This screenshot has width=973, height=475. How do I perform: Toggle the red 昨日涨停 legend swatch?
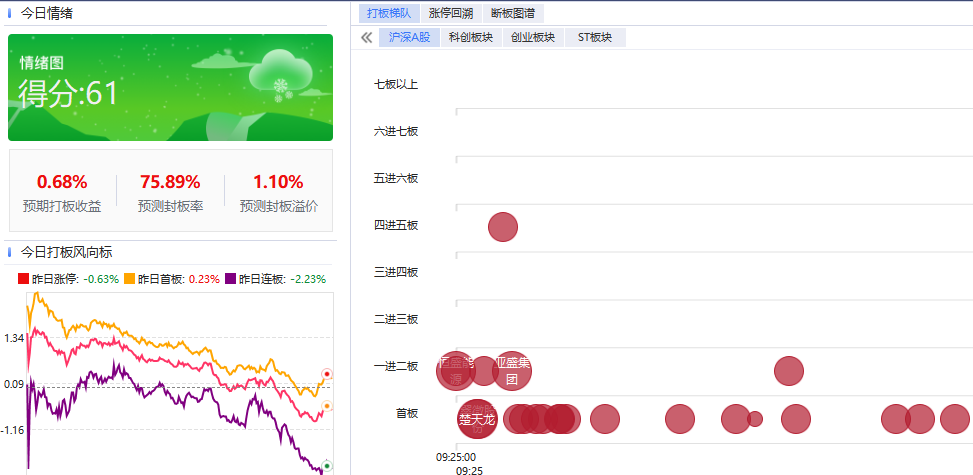[x=24, y=279]
